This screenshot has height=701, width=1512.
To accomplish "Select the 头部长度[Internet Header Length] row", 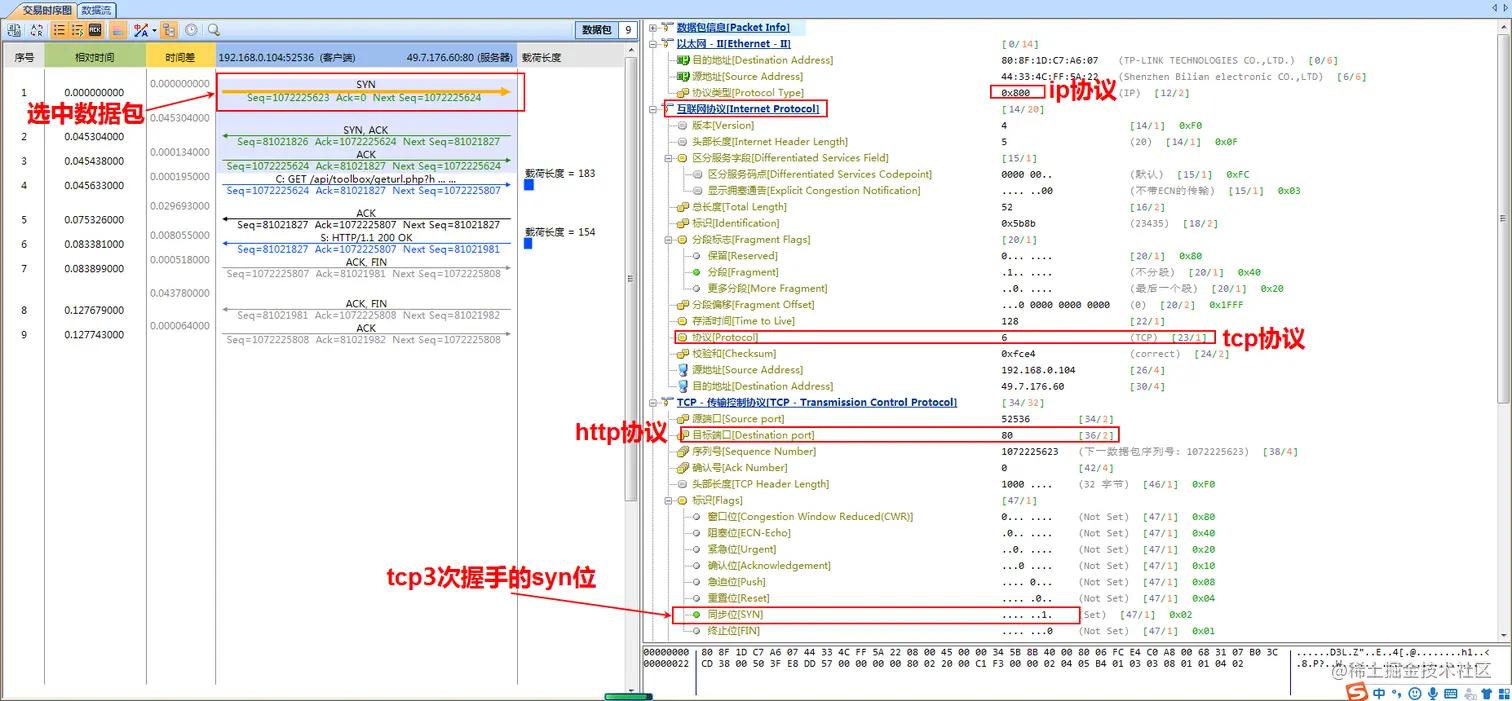I will [x=769, y=142].
